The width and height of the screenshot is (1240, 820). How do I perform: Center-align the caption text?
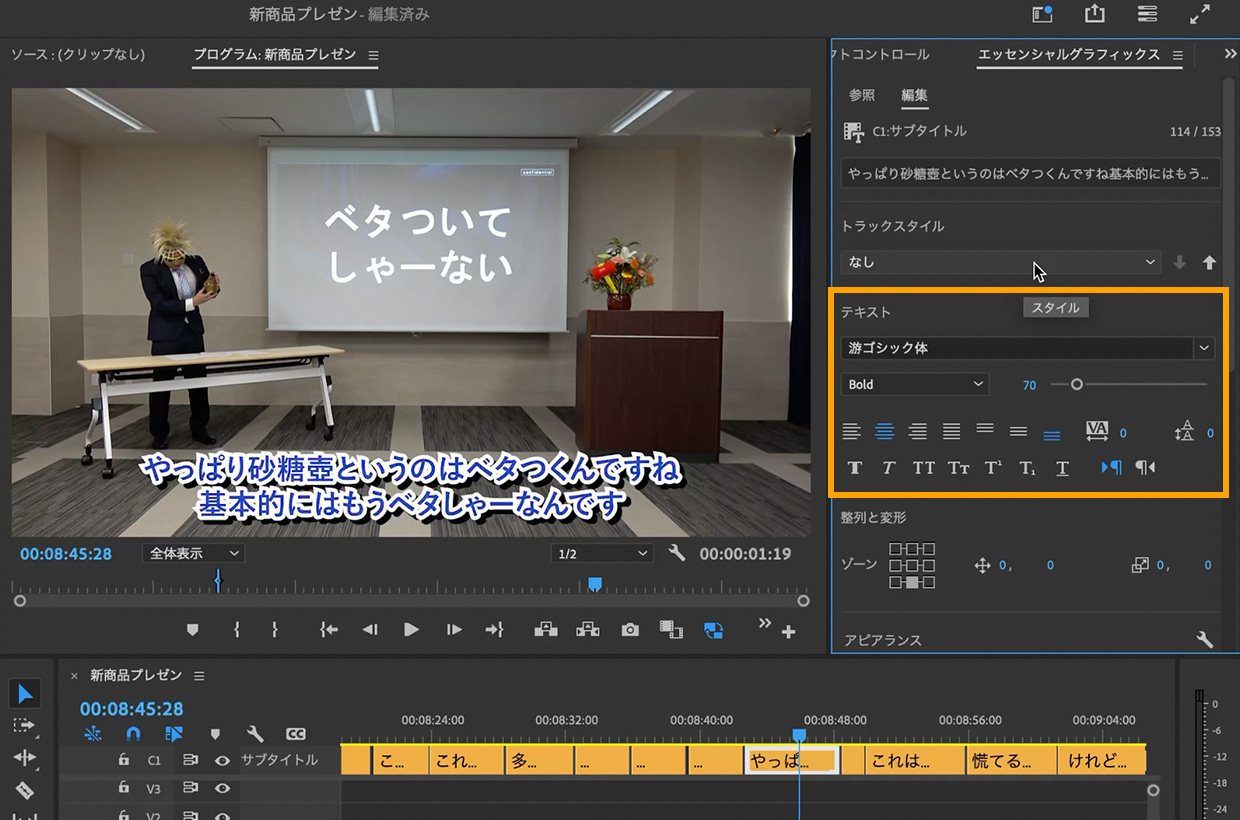tap(885, 432)
